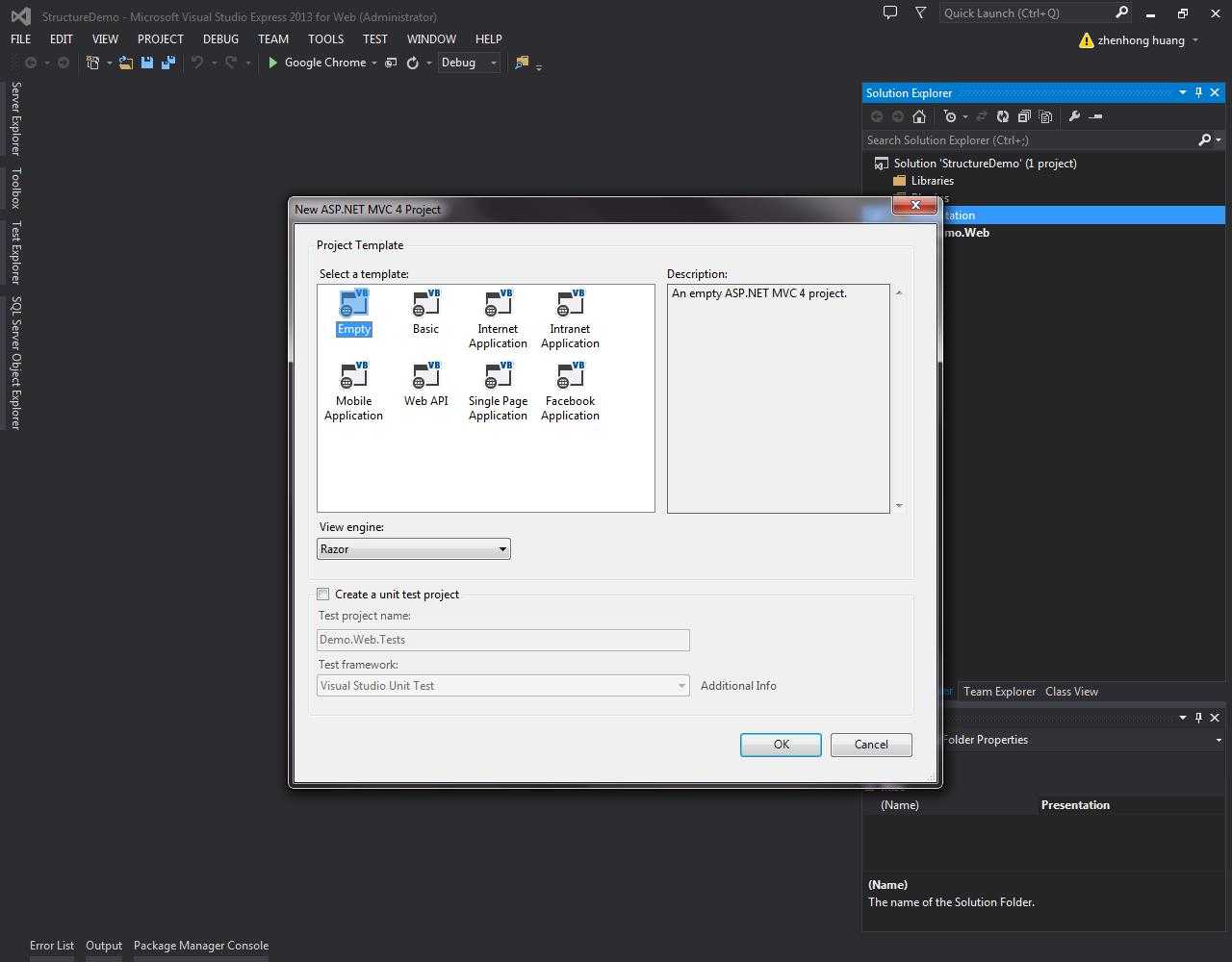Select the Libraries folder in Solution Explorer
Screen dimensions: 1232x962
pyautogui.click(x=932, y=181)
